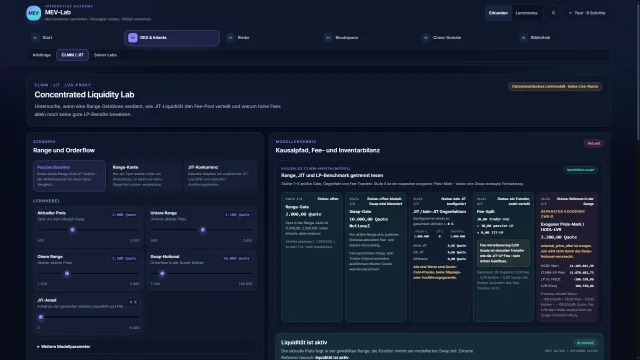Adjust the Untere Range slider
Image resolution: width=640 pixels, height=360 pixels.
click(x=201, y=230)
